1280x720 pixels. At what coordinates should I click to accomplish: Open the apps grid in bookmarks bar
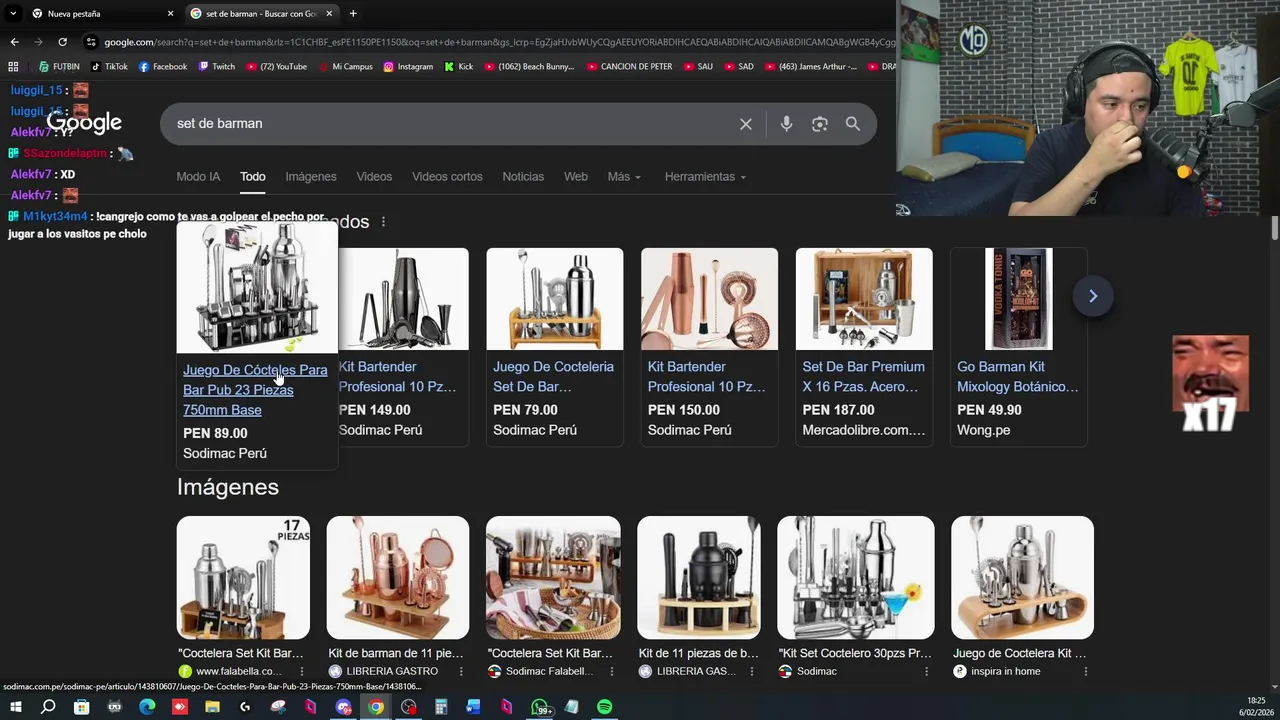coord(13,67)
